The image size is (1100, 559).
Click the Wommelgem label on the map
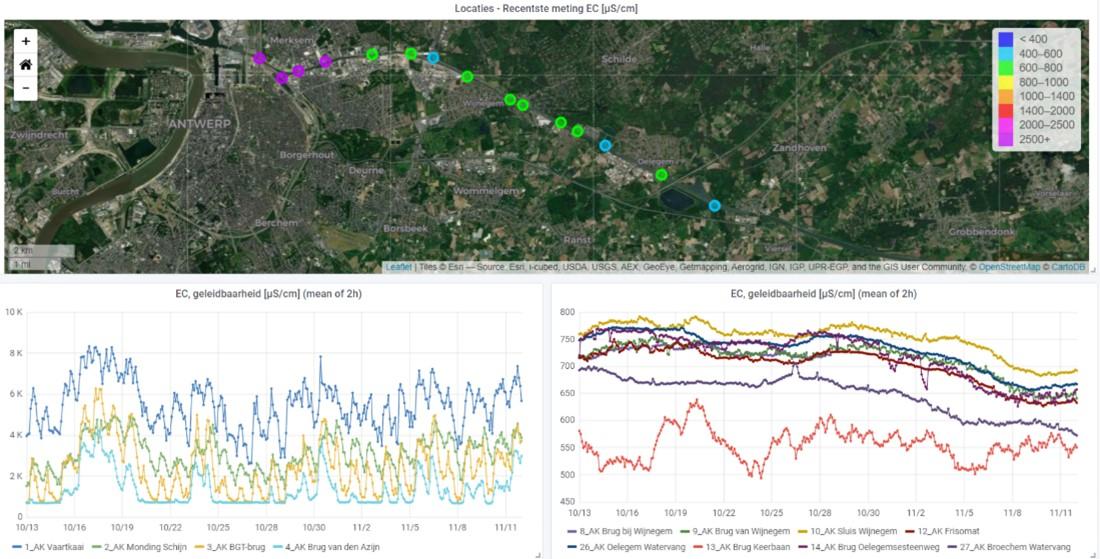[x=485, y=191]
